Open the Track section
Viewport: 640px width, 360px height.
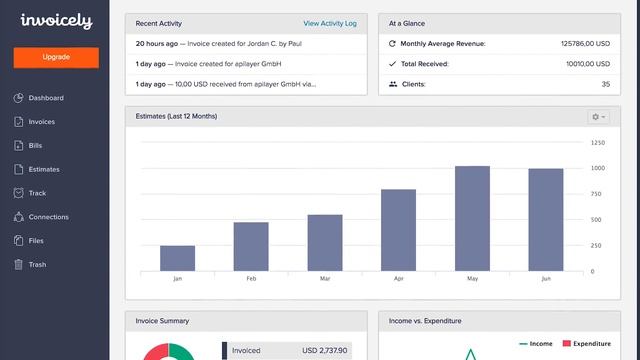37,193
